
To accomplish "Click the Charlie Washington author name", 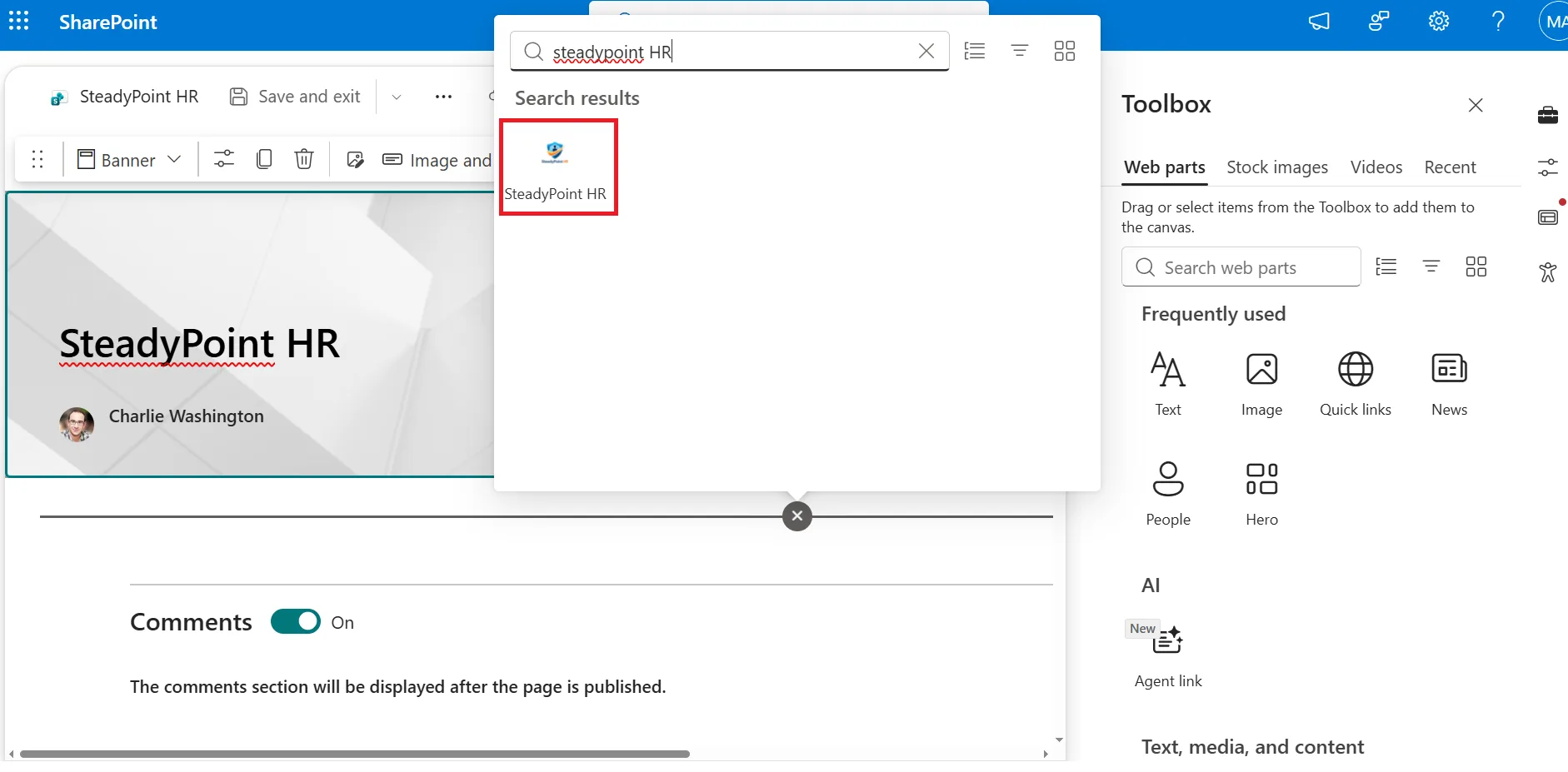I will (187, 416).
